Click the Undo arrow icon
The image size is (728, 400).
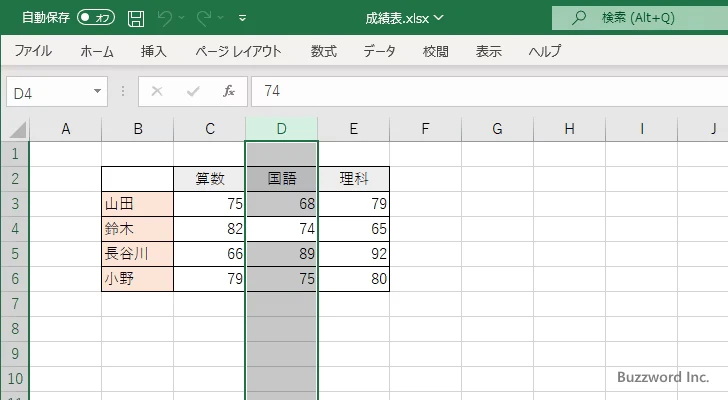click(x=166, y=18)
